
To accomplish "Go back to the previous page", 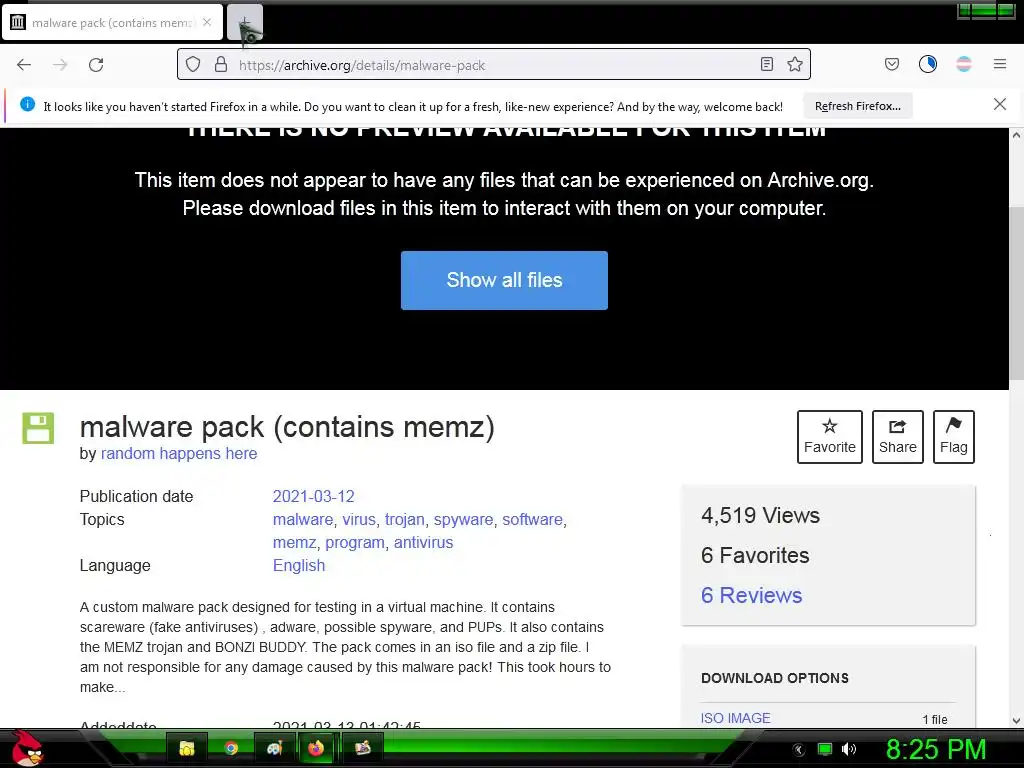I will point(24,65).
